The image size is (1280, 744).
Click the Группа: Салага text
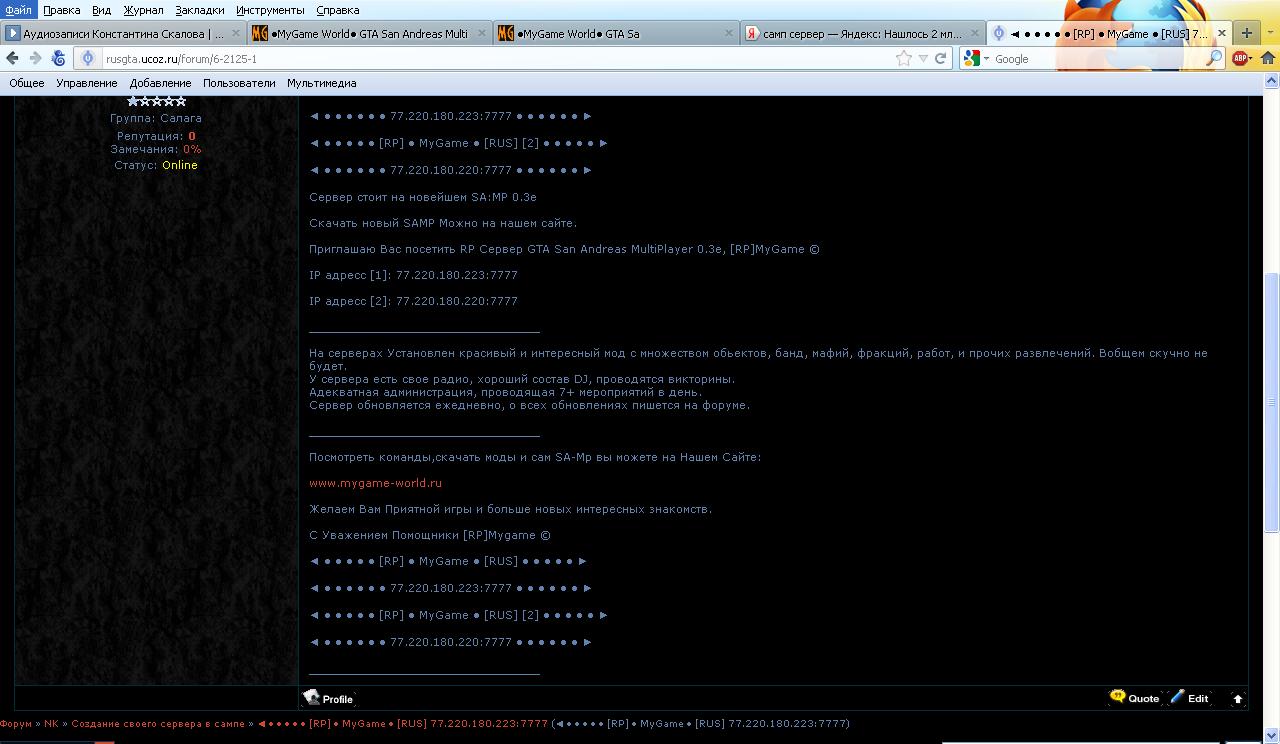(x=156, y=118)
